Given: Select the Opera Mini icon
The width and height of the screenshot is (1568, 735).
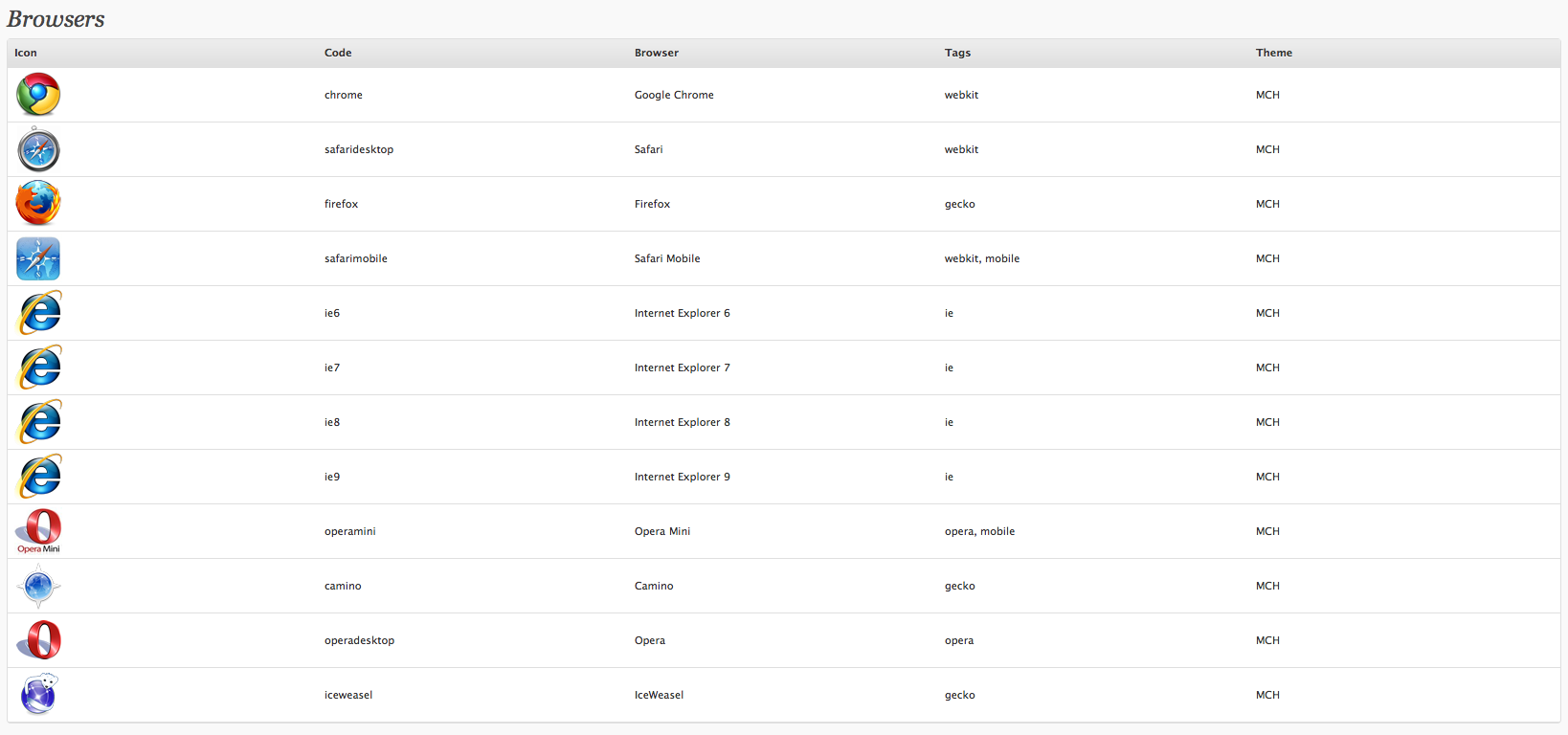Looking at the screenshot, I should point(38,531).
